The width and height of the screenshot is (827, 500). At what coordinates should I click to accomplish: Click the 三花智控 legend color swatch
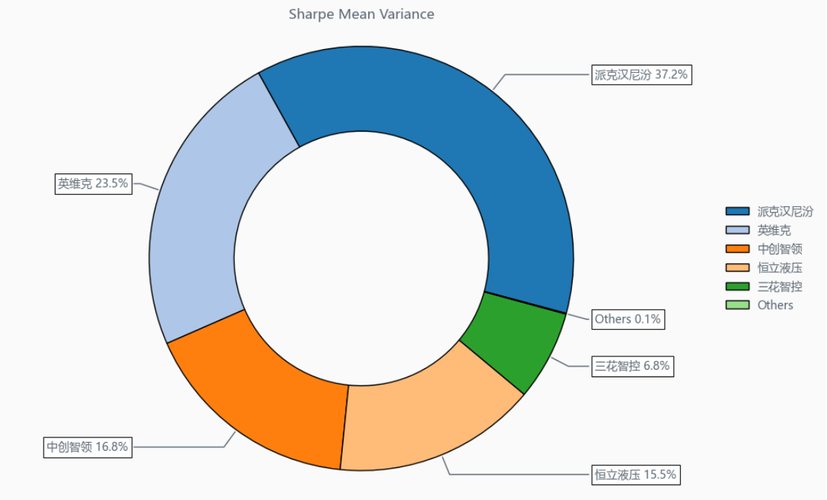(737, 286)
